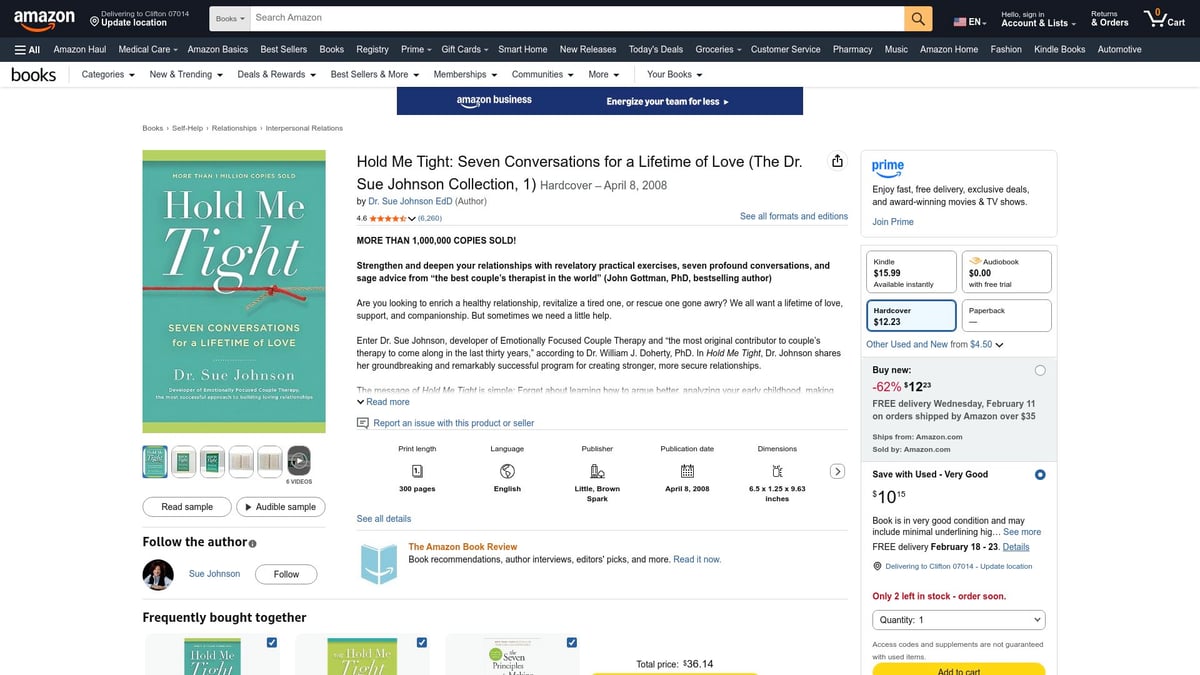Select the Save with Used radio button

[1040, 474]
